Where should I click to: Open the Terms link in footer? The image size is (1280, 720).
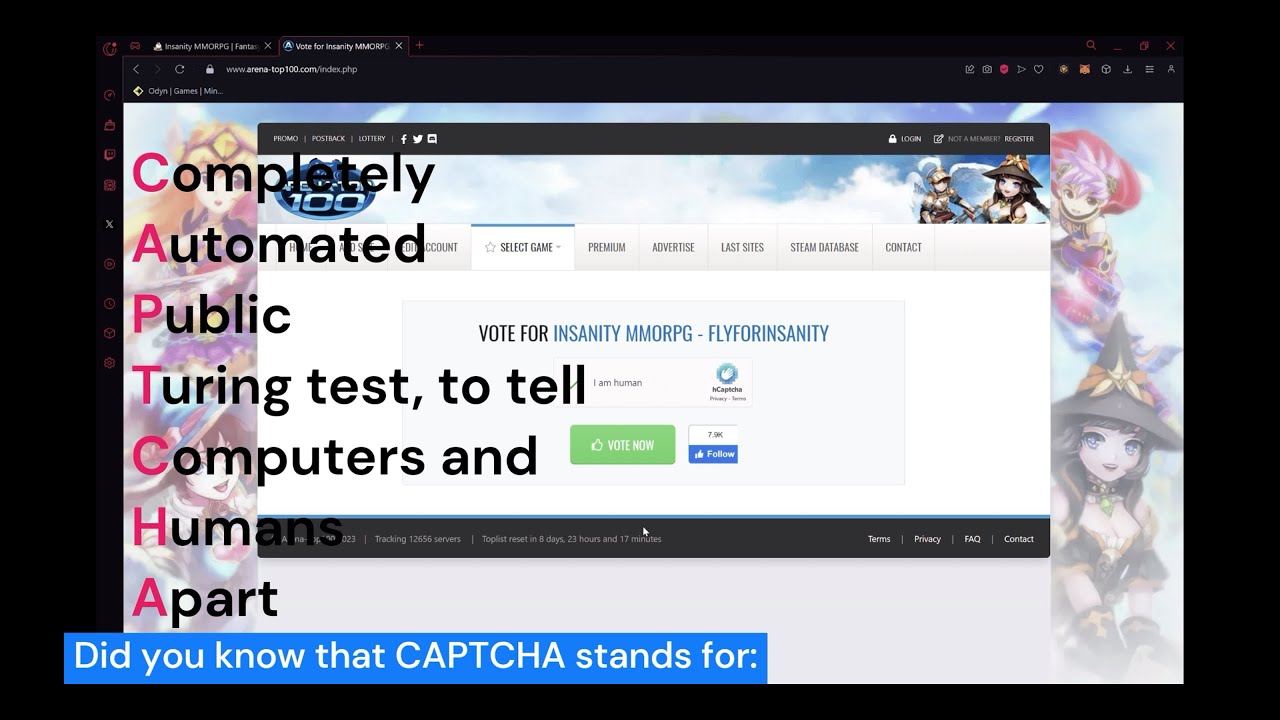tap(879, 539)
